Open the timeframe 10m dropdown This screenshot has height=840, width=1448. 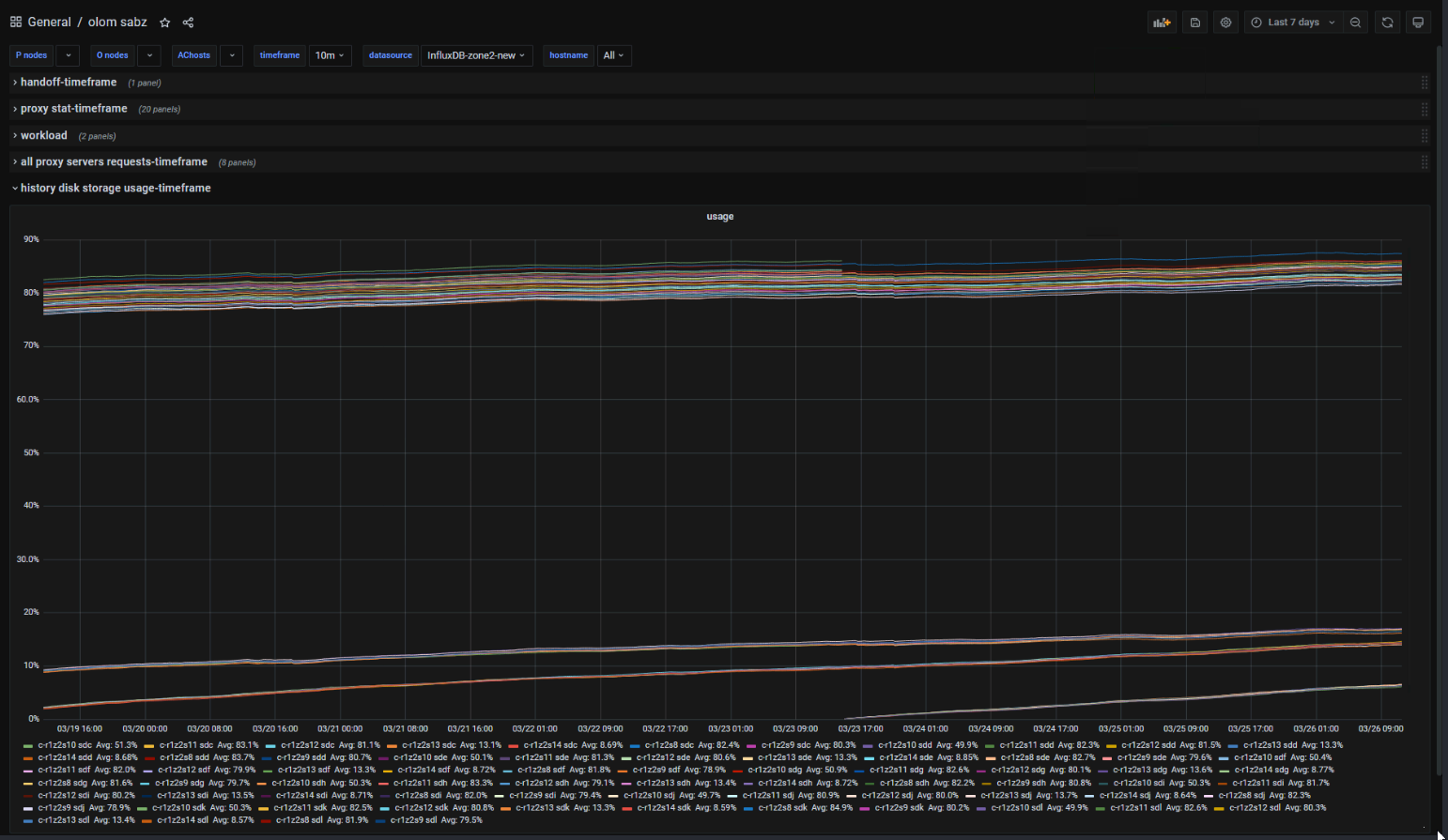tap(330, 55)
